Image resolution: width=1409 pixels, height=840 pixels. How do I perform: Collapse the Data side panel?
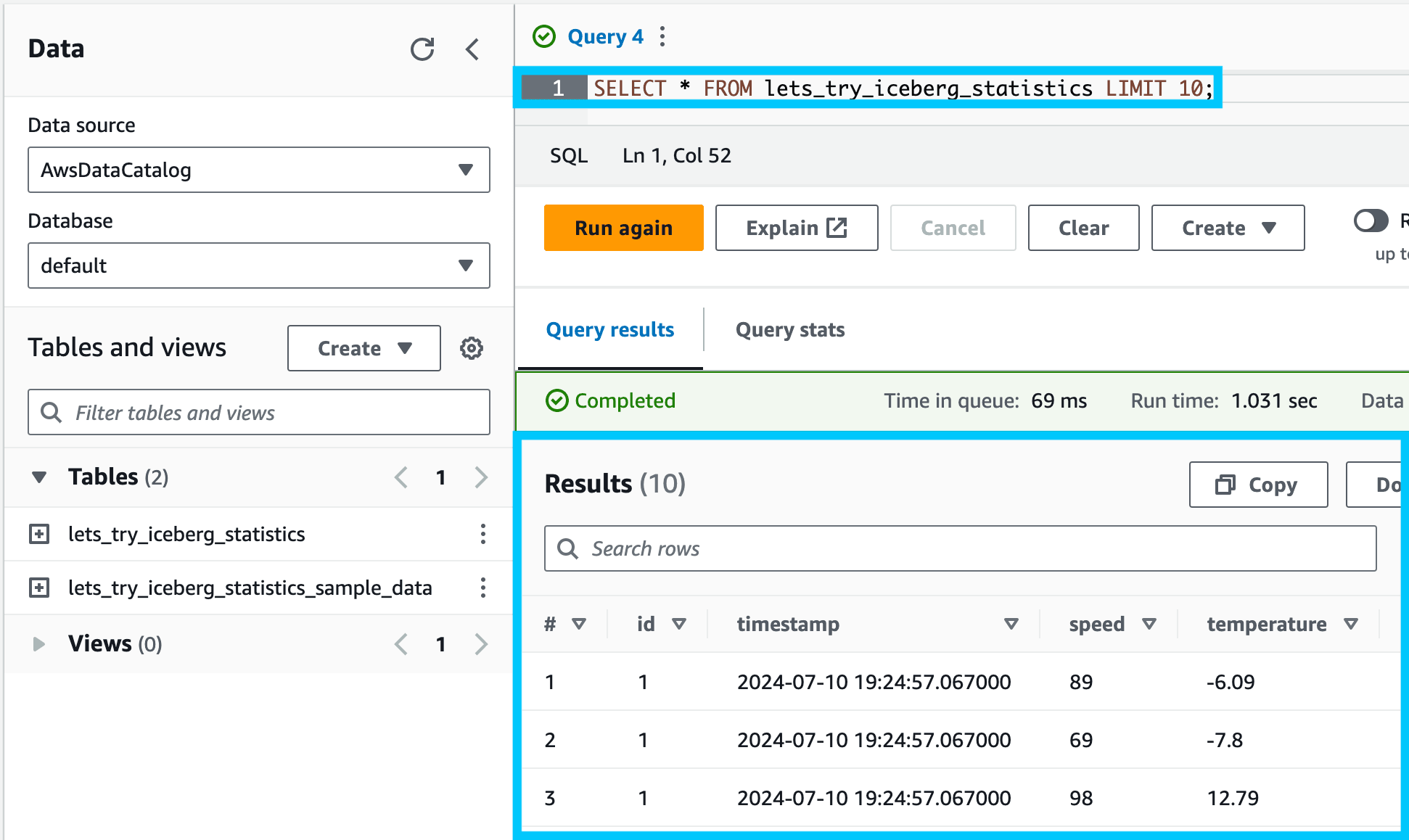point(472,49)
